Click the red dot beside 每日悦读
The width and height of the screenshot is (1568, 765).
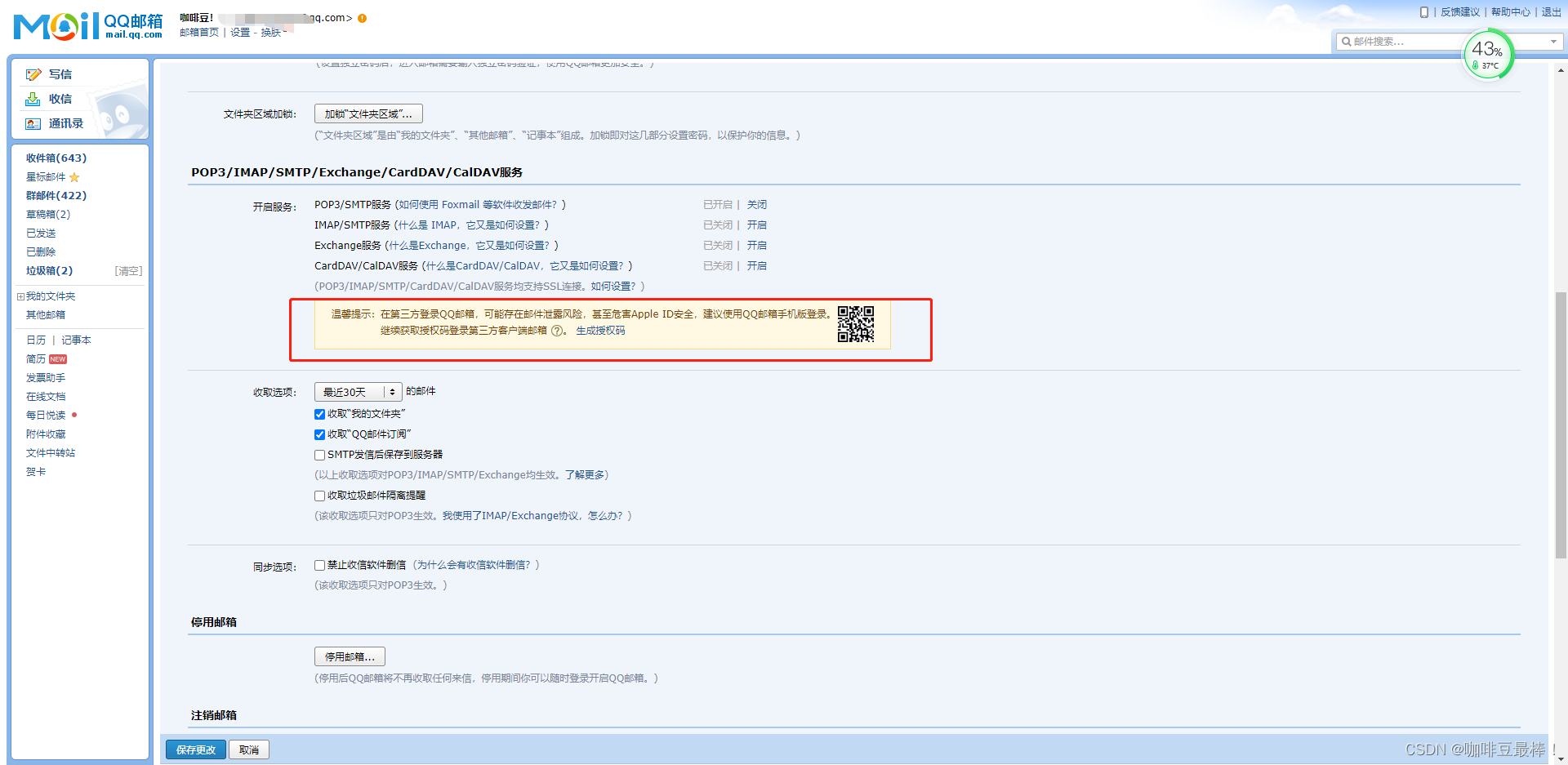coord(74,415)
